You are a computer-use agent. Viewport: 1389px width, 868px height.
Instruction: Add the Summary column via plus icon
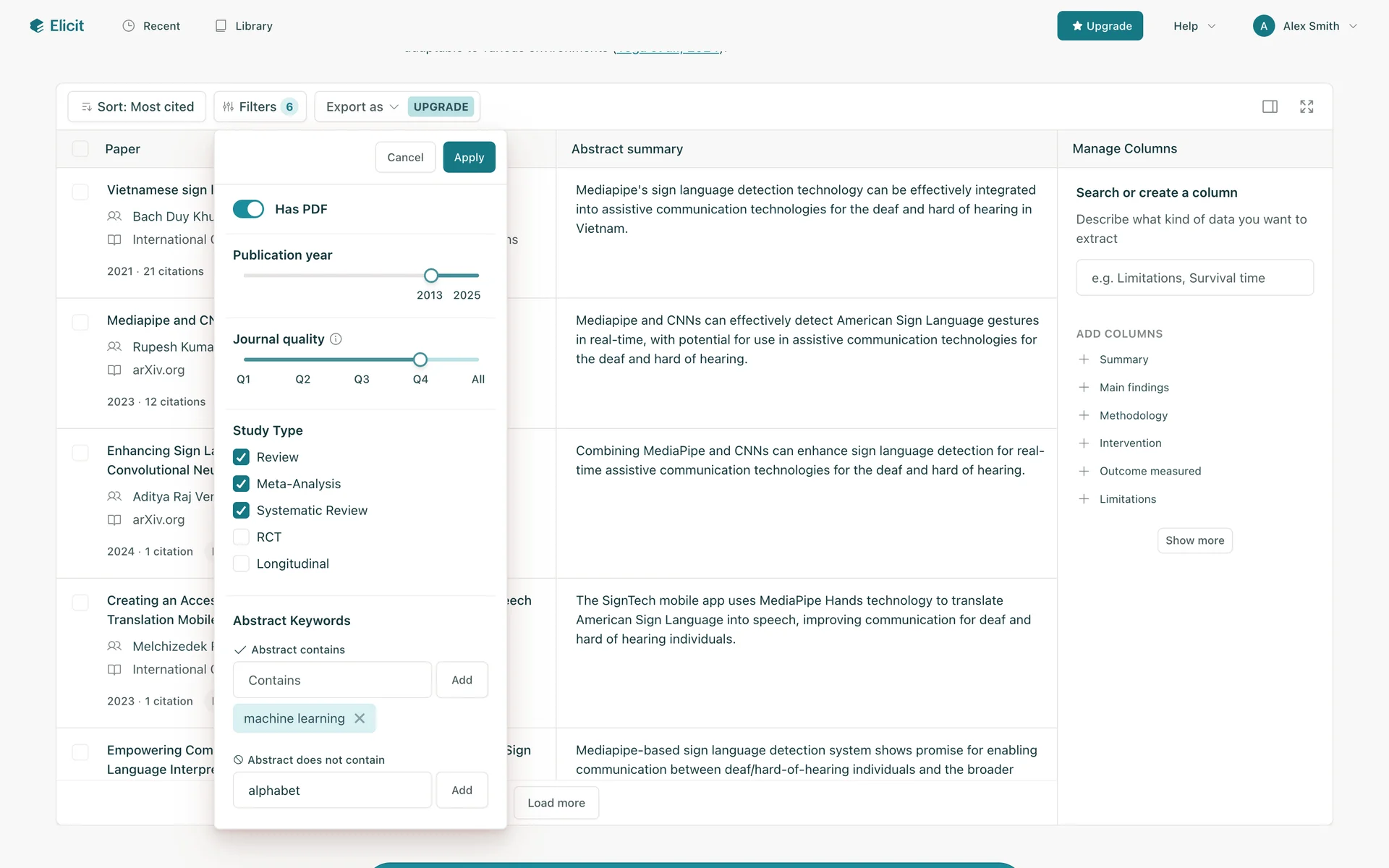pyautogui.click(x=1084, y=359)
